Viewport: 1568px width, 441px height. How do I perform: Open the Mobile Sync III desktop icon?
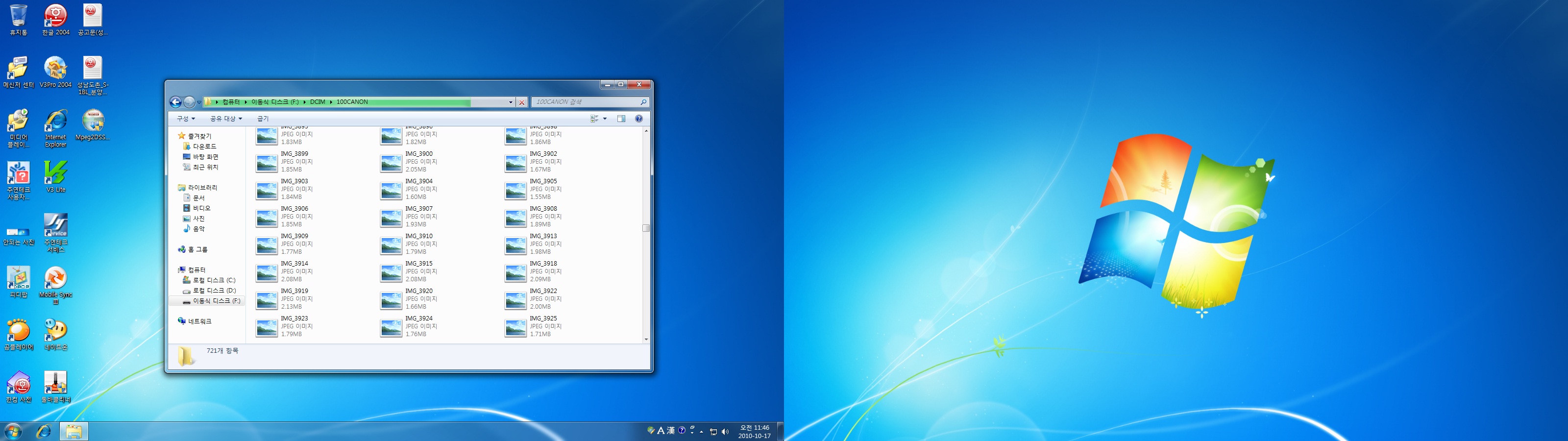pyautogui.click(x=55, y=285)
